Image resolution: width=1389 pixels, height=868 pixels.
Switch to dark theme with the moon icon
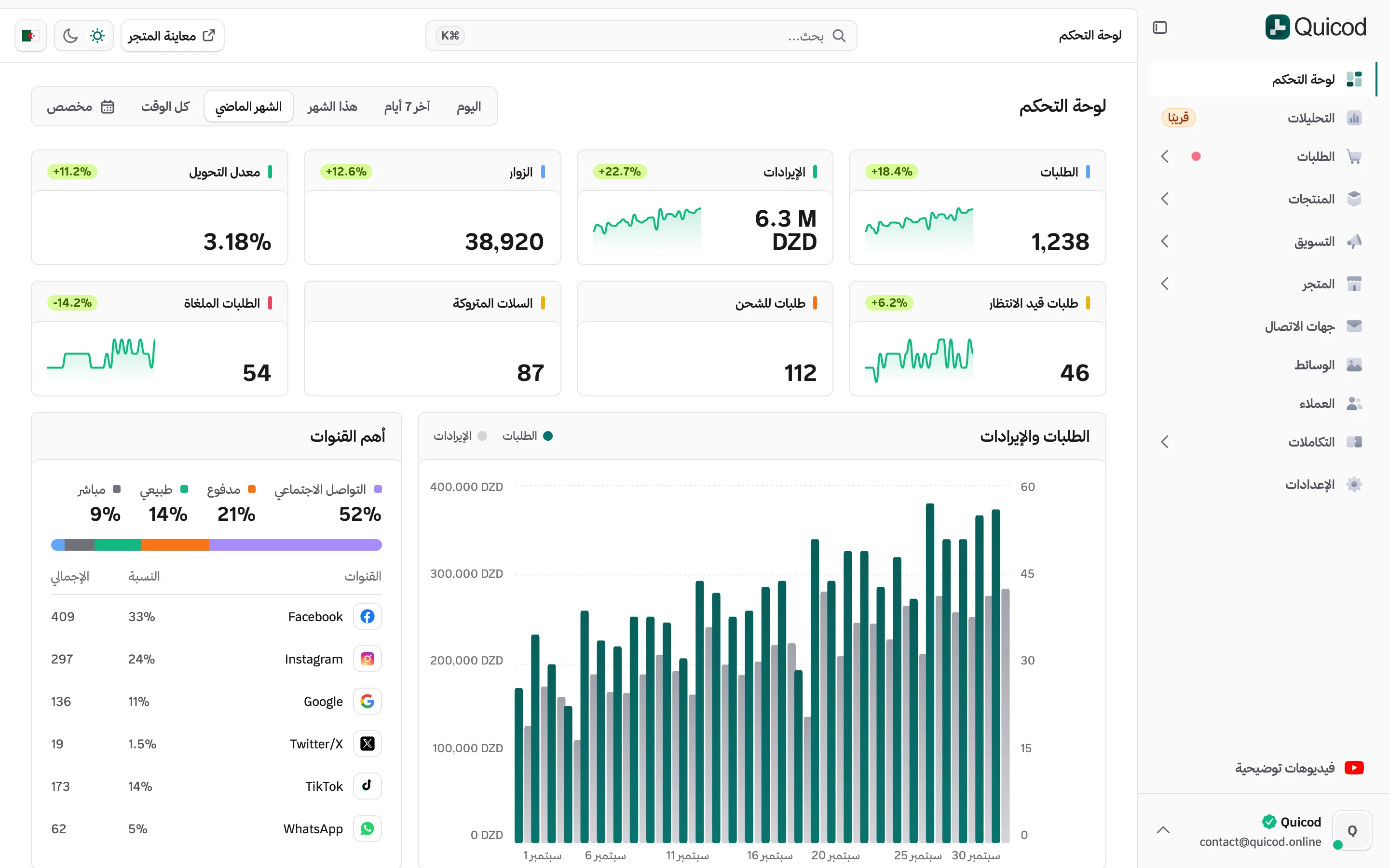(70, 36)
